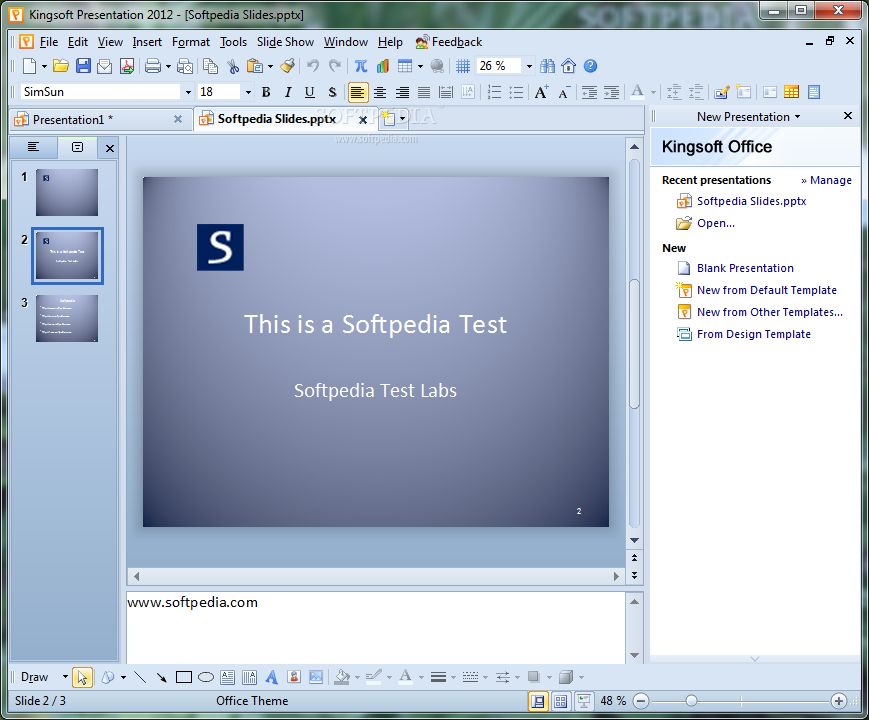Save the presentation with the floppy icon
This screenshot has height=720, width=869.
click(x=83, y=67)
